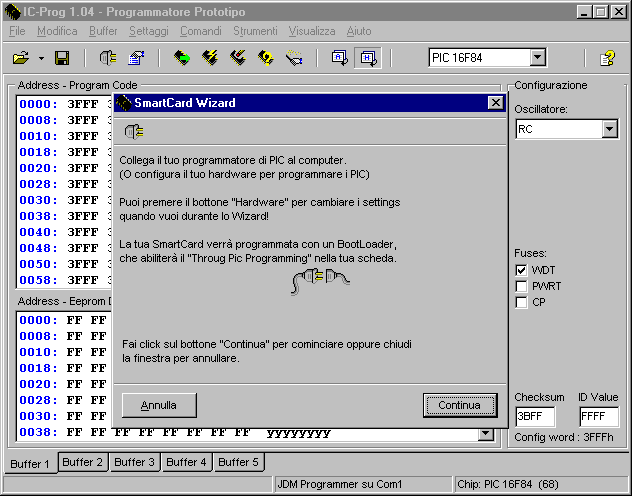Open the File menu
The height and width of the screenshot is (496, 632).
coord(17,31)
